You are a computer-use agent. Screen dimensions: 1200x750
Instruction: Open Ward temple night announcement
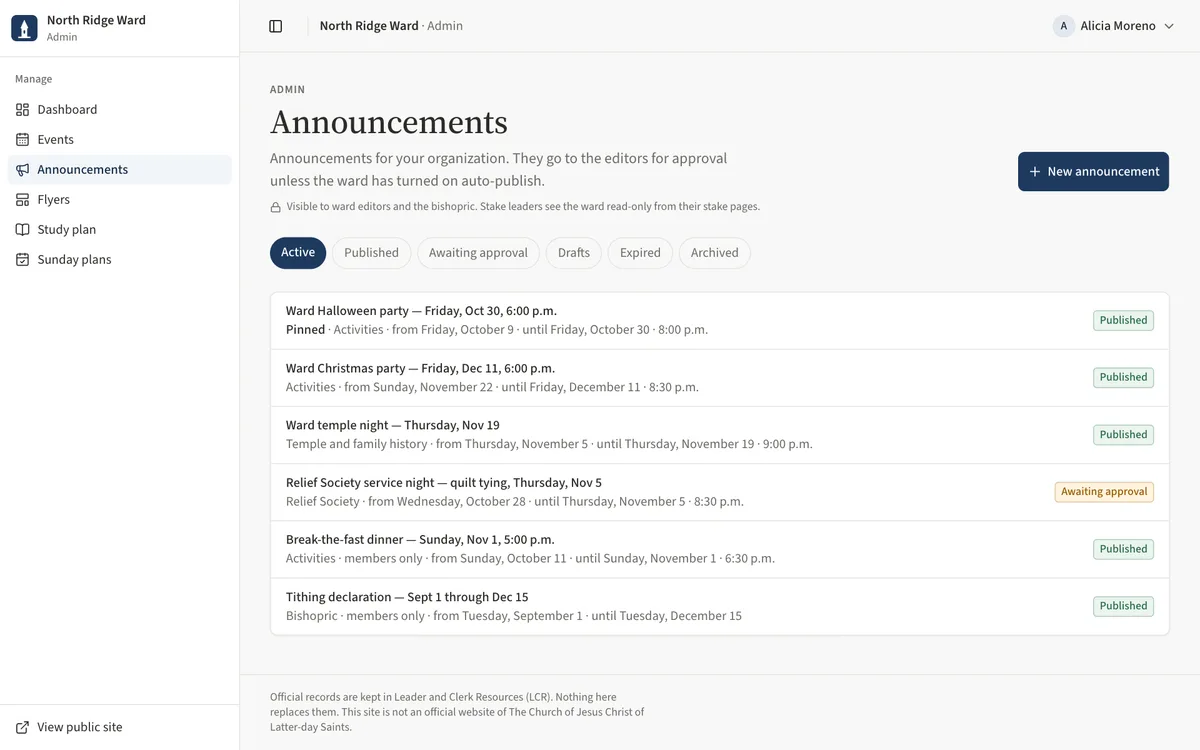tap(720, 435)
